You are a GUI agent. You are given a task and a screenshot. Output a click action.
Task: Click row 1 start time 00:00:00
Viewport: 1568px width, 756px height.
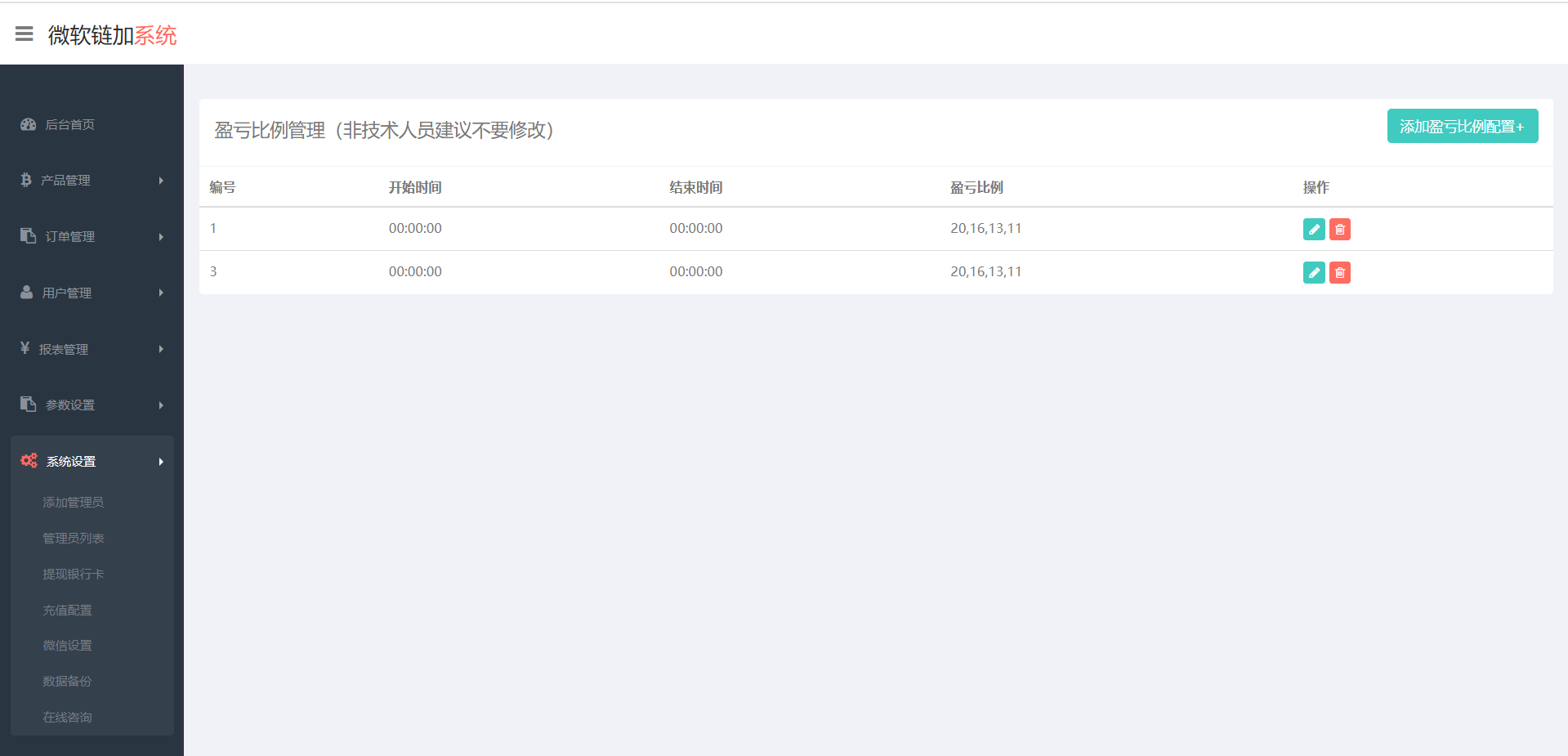[415, 228]
